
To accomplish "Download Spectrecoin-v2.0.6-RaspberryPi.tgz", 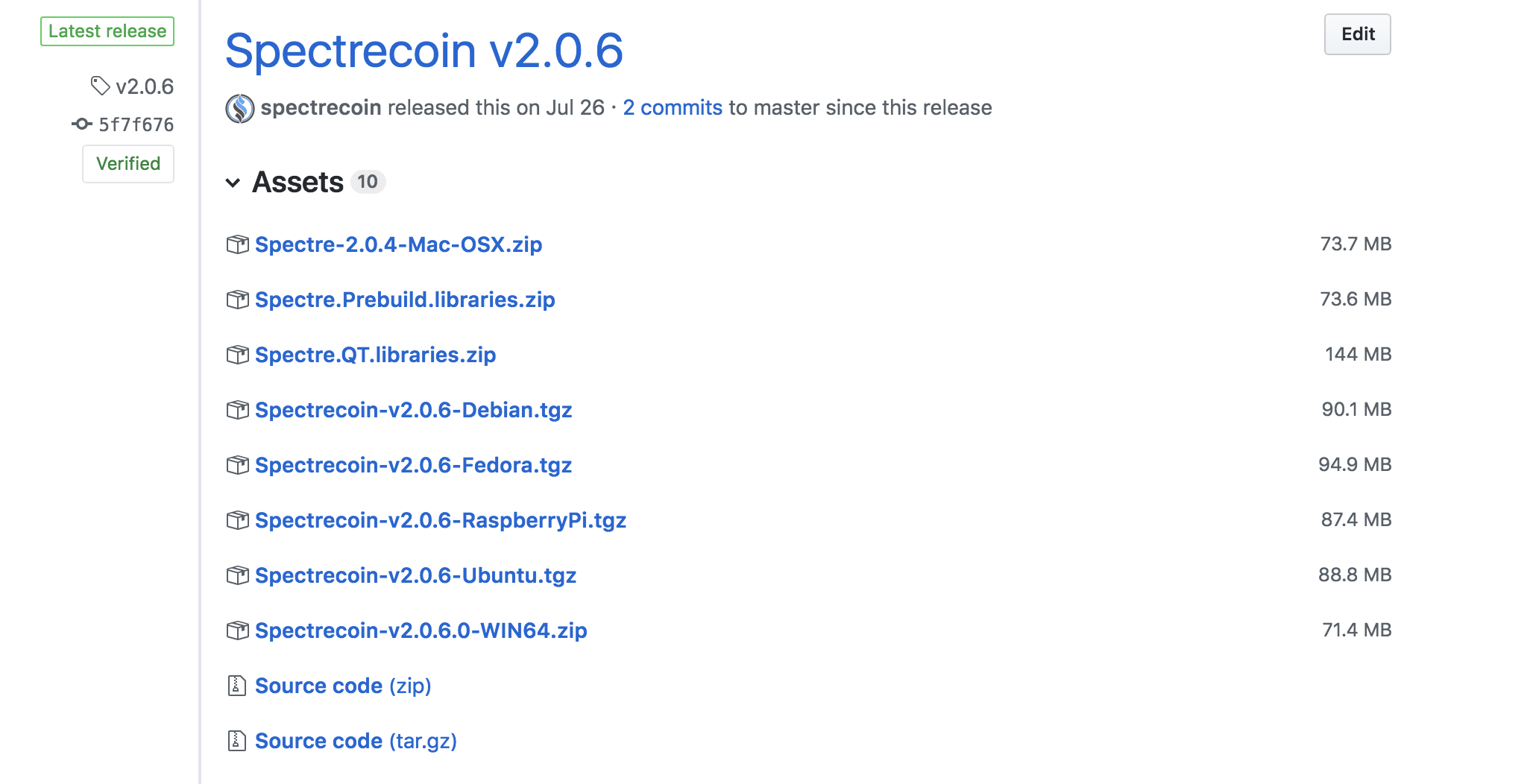I will [x=441, y=520].
